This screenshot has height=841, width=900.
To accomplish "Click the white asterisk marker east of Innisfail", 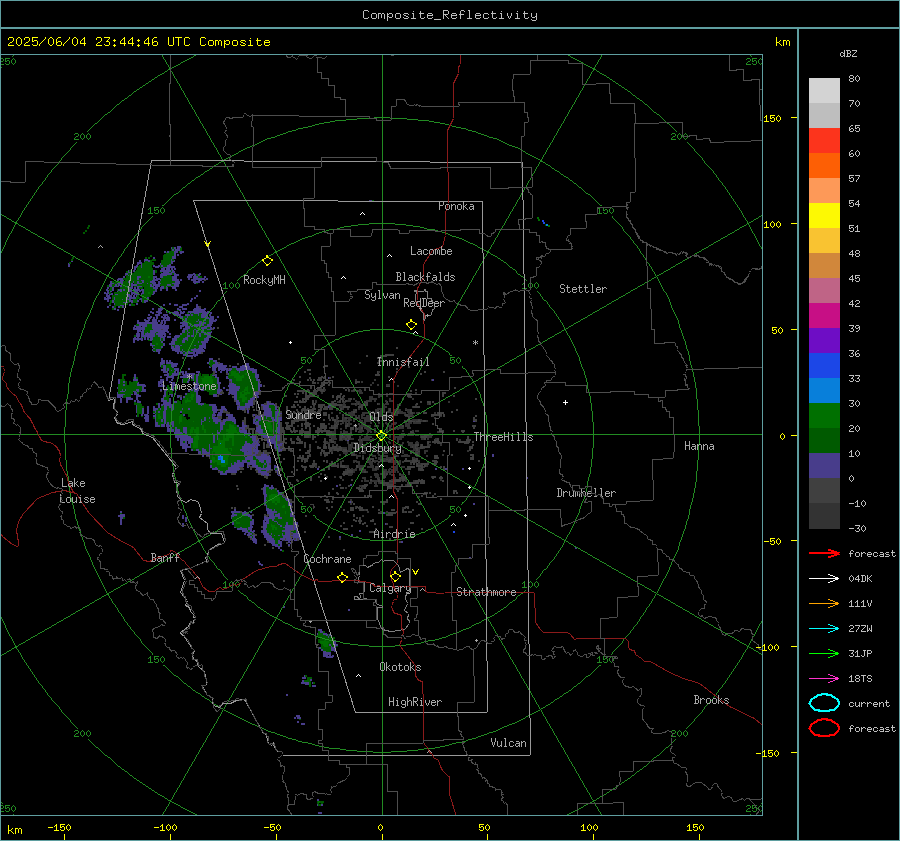I will pyautogui.click(x=475, y=343).
